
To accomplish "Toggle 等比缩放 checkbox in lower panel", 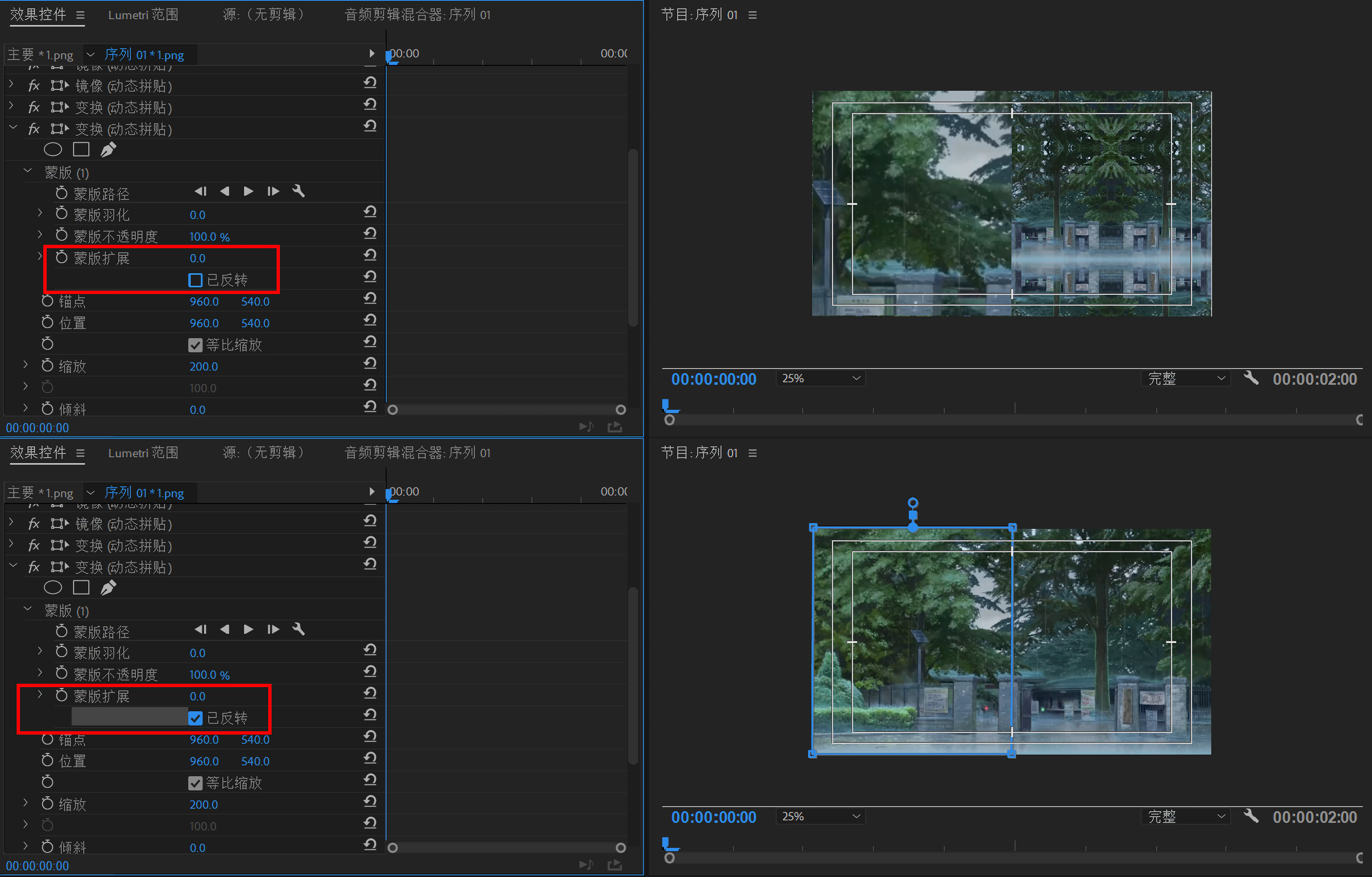I will point(195,783).
